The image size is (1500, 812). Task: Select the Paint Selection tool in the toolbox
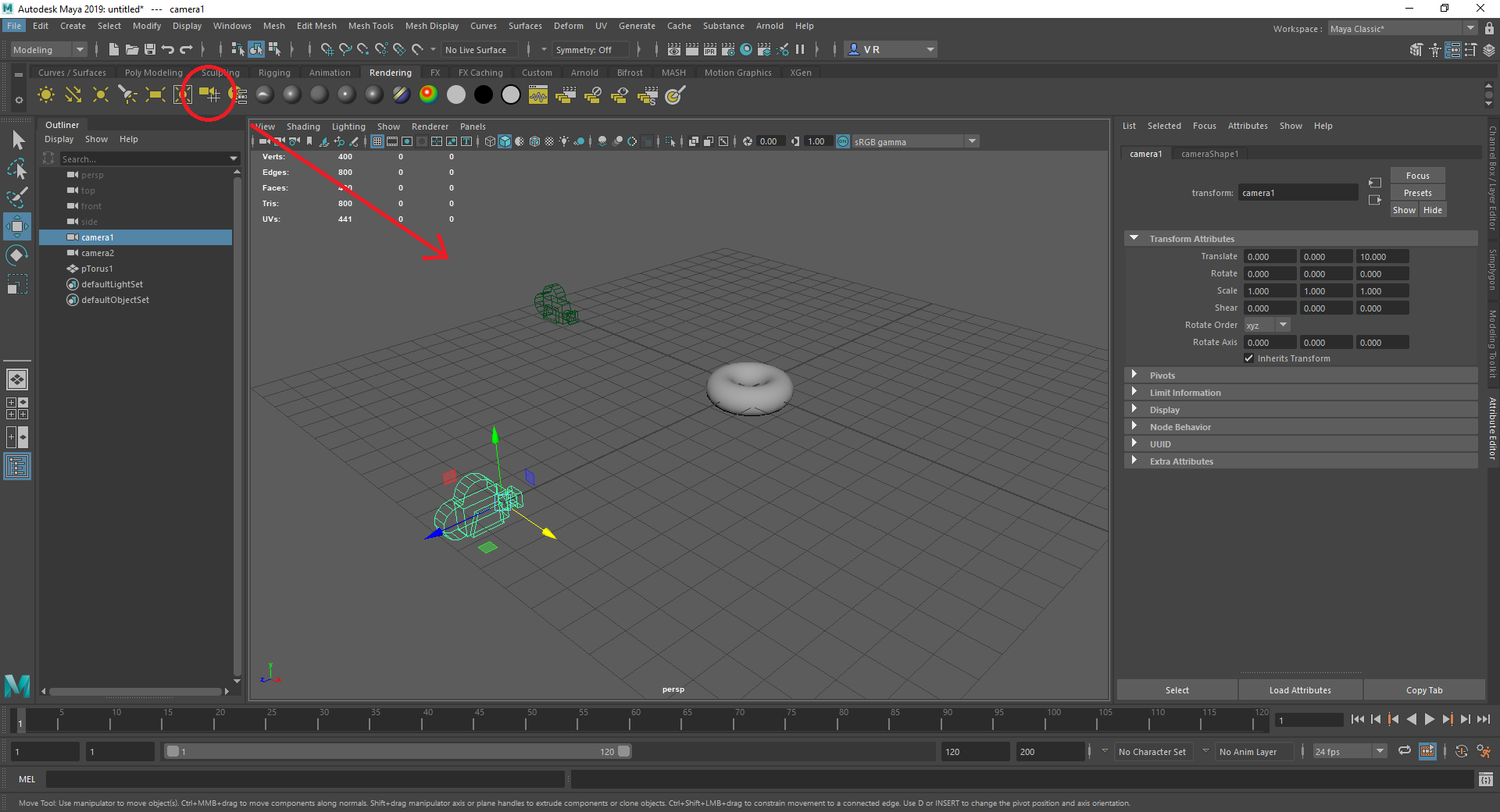(16, 198)
